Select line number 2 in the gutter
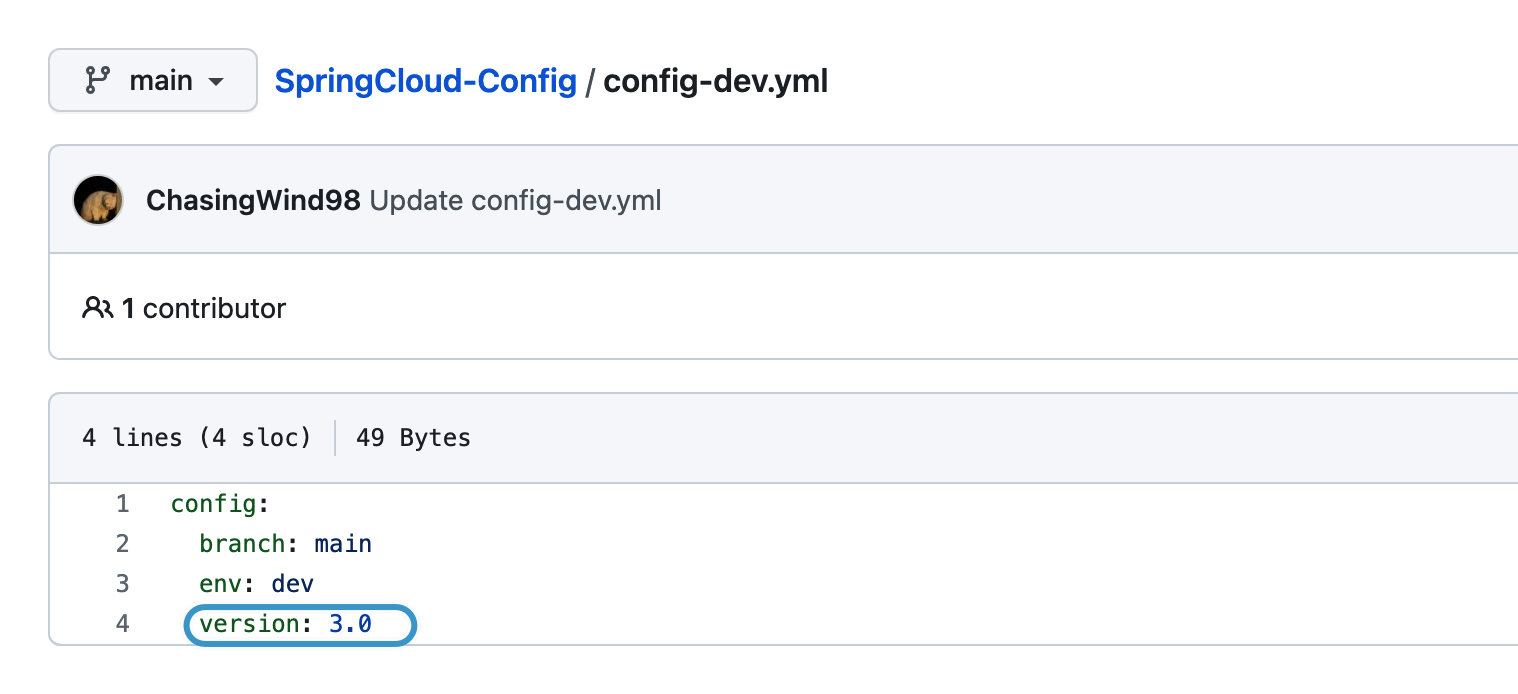The image size is (1518, 694). [x=122, y=544]
